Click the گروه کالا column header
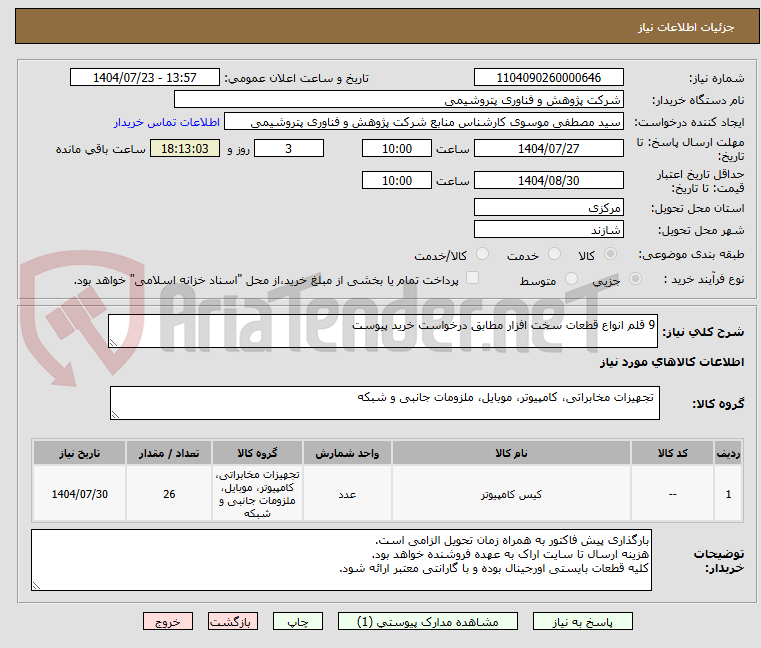 click(257, 453)
